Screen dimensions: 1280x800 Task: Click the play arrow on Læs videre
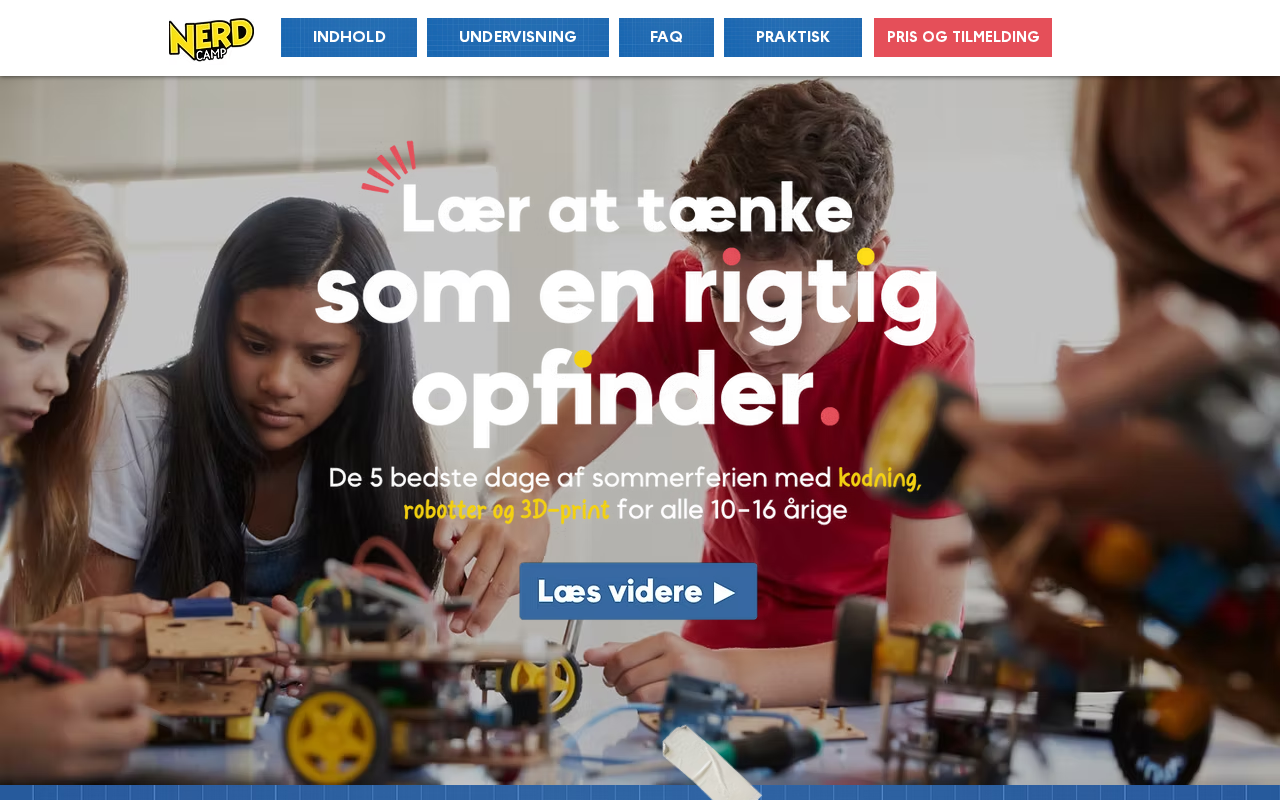point(724,592)
